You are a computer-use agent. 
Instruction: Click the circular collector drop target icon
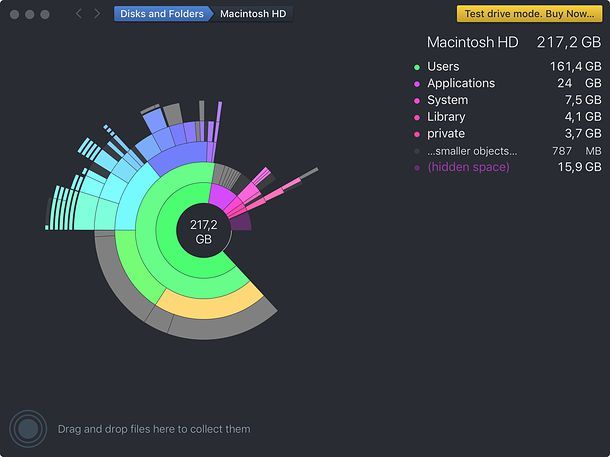[28, 429]
